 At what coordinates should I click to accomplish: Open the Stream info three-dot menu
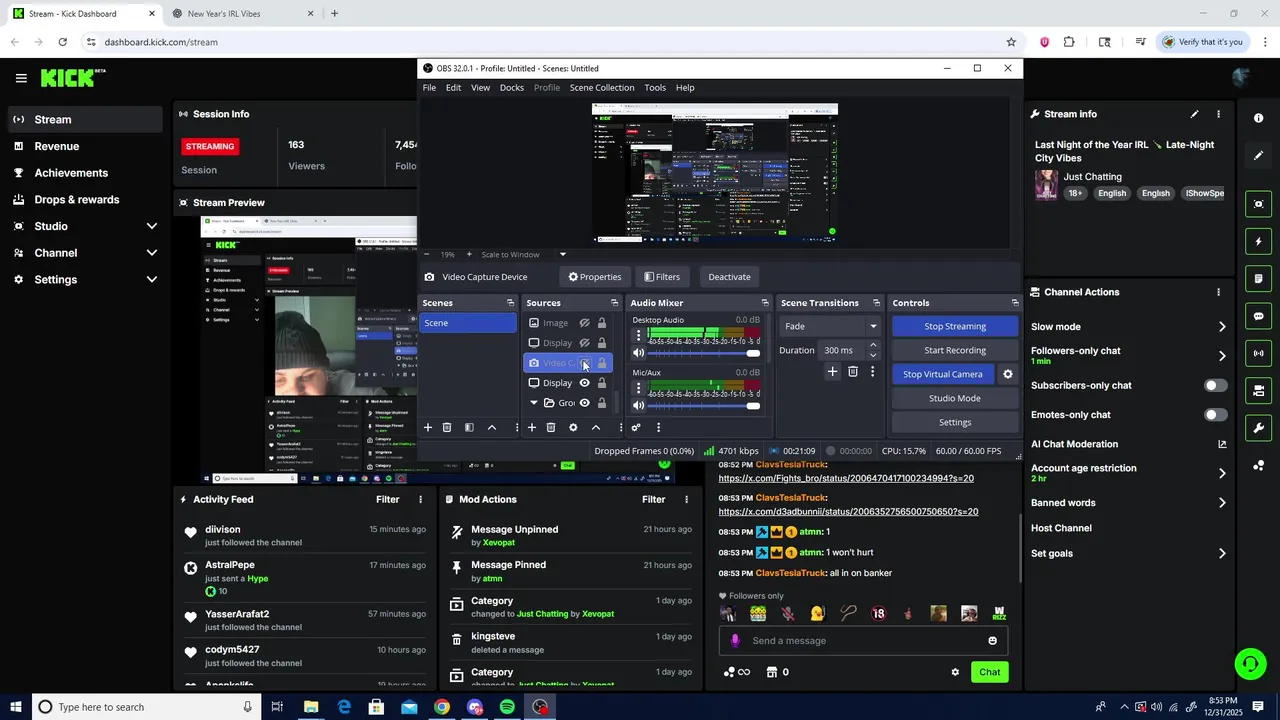1218,114
